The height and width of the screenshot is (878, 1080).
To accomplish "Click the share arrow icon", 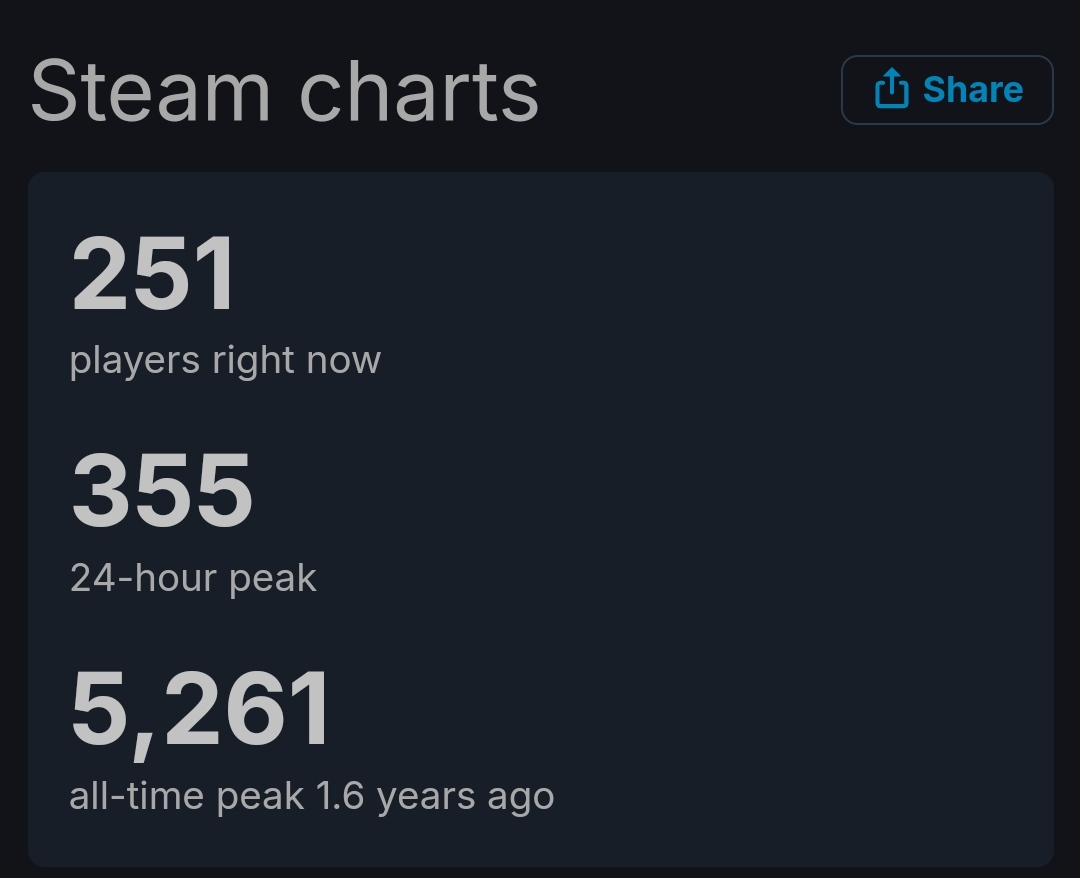I will [891, 90].
